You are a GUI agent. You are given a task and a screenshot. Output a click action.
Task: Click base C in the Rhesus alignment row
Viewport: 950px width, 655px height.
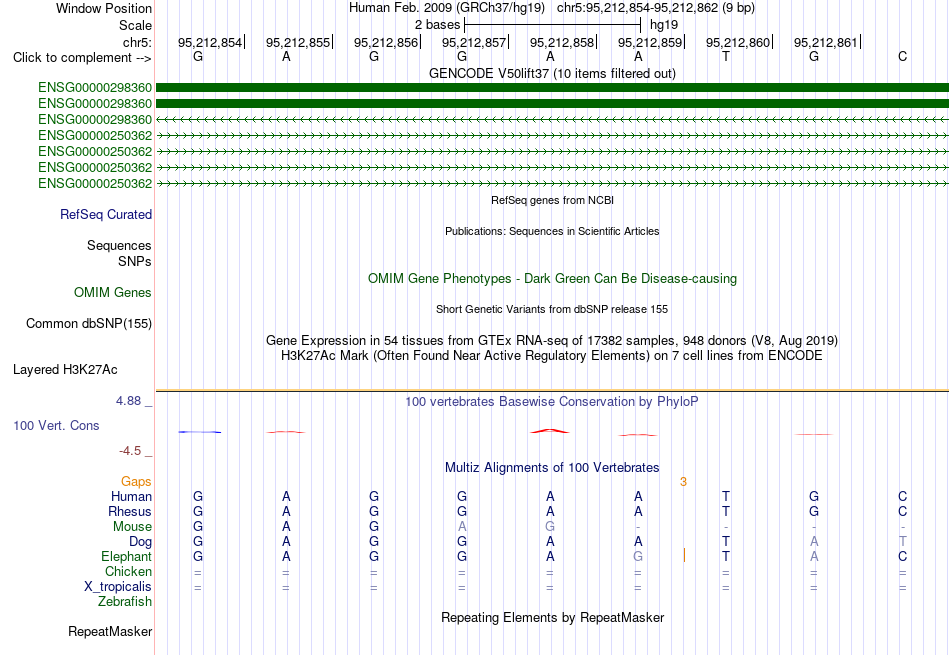[x=902, y=511]
